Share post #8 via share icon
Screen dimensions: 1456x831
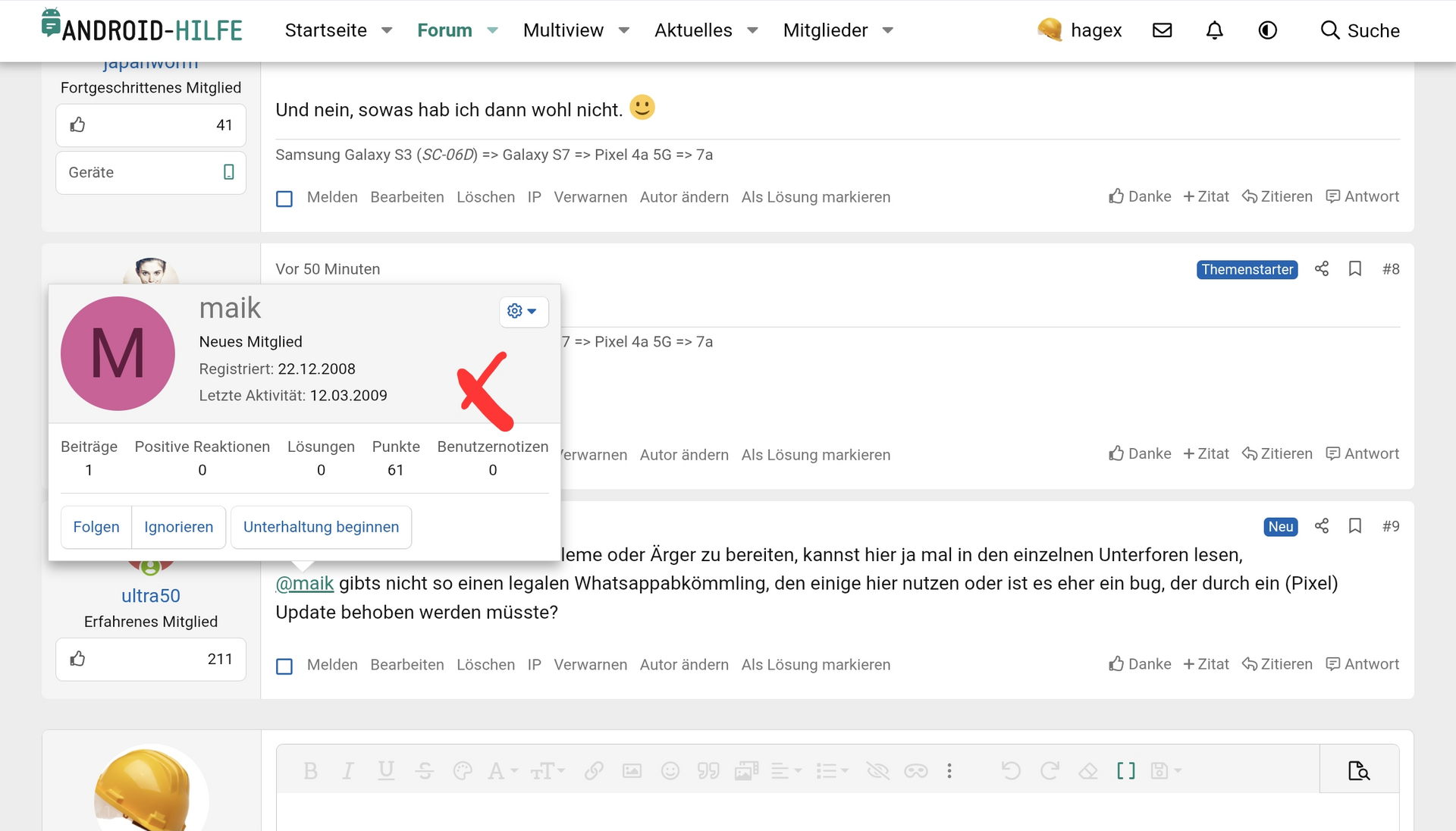(x=1322, y=269)
